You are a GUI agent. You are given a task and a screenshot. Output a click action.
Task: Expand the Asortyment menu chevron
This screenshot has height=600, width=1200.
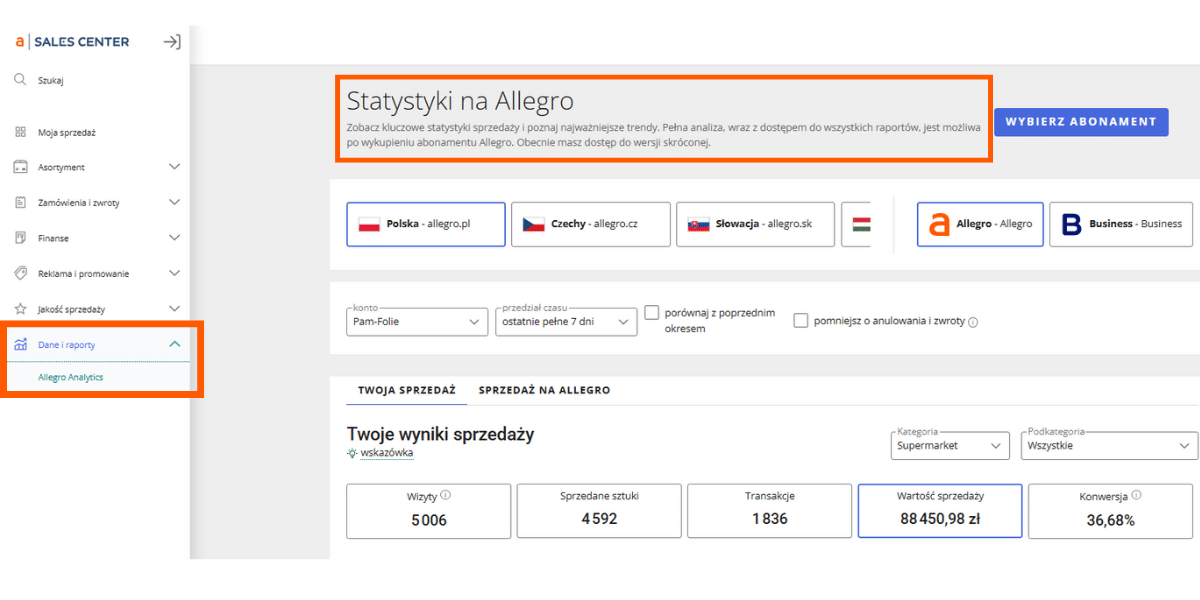(175, 167)
